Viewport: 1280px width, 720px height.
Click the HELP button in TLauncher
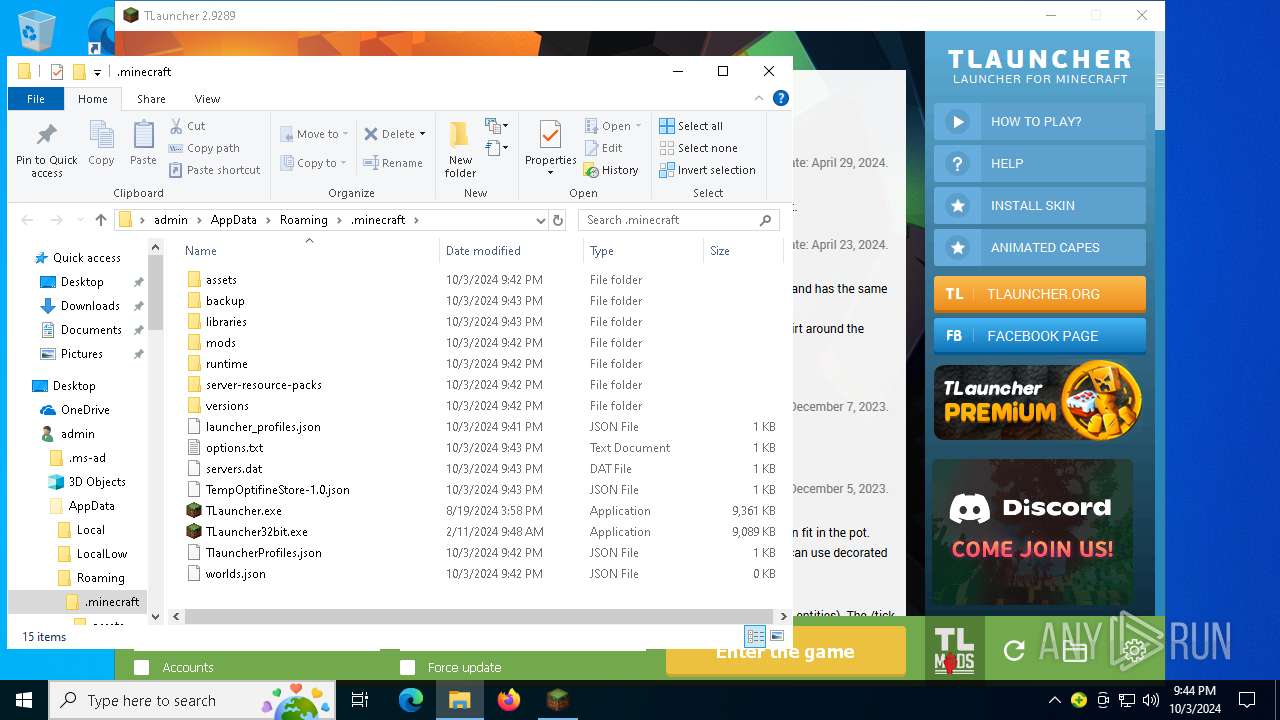1040,164
